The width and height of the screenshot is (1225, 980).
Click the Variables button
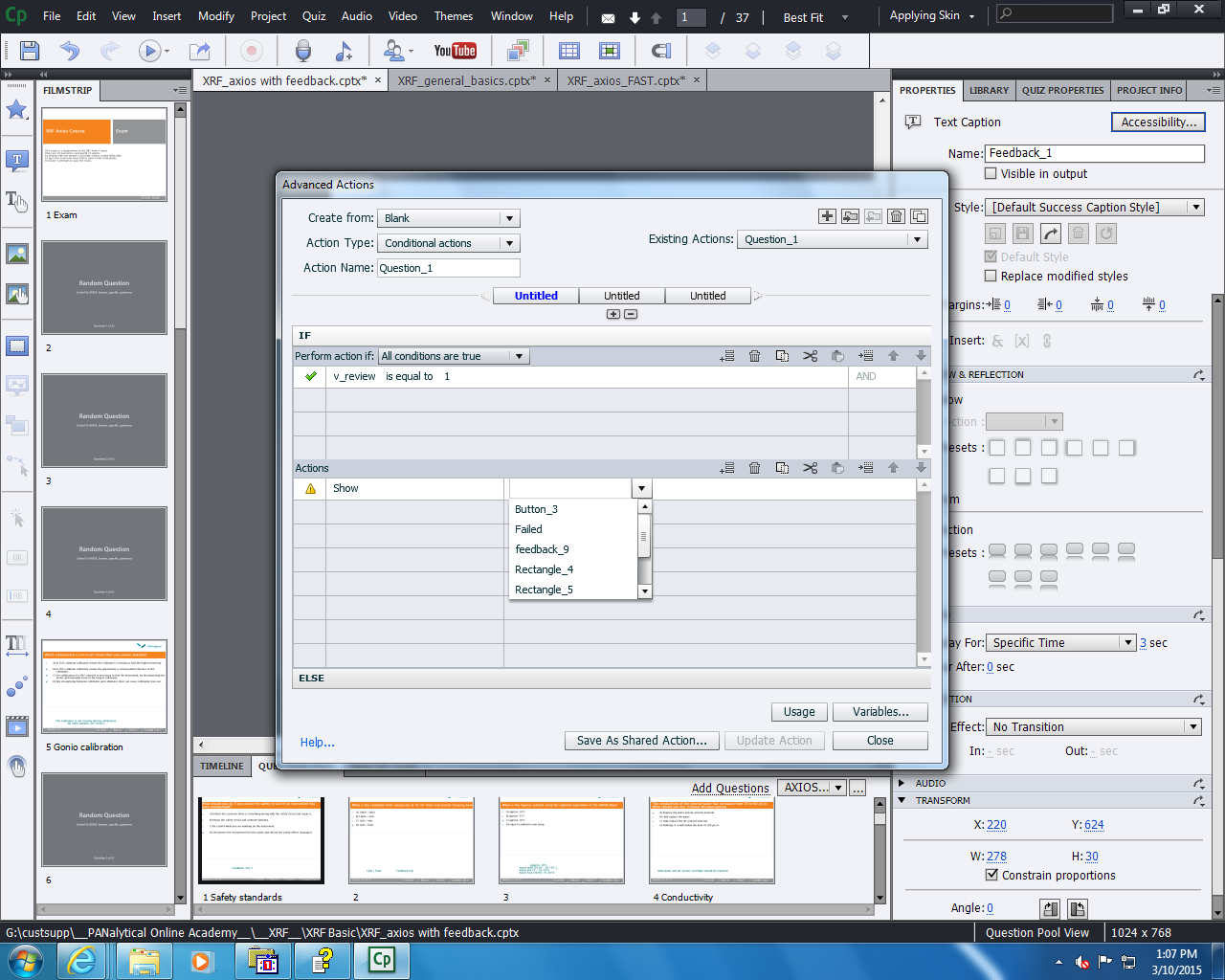pos(880,712)
